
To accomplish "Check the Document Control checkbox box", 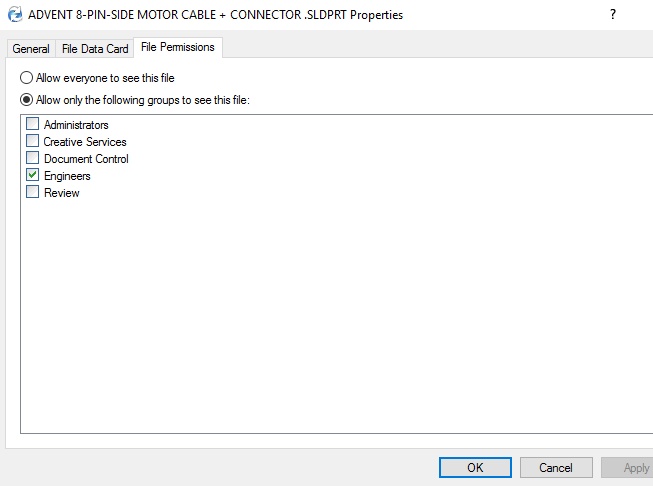I will [x=32, y=158].
